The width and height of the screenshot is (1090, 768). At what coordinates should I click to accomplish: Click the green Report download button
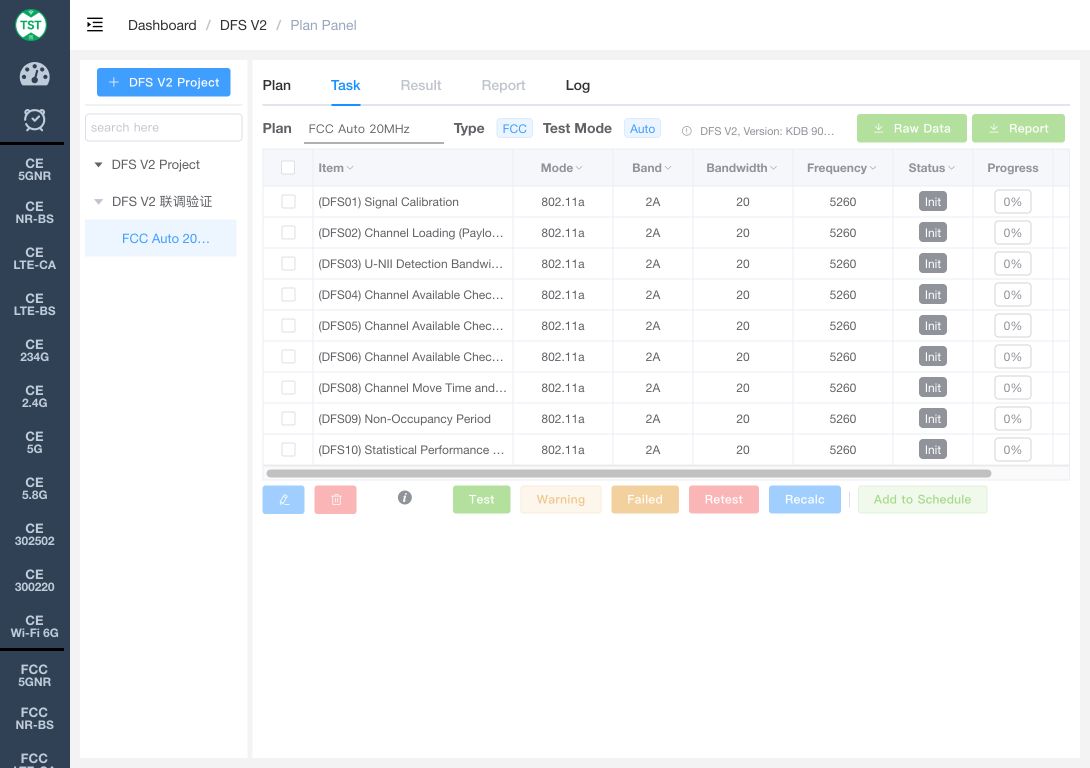(1018, 129)
